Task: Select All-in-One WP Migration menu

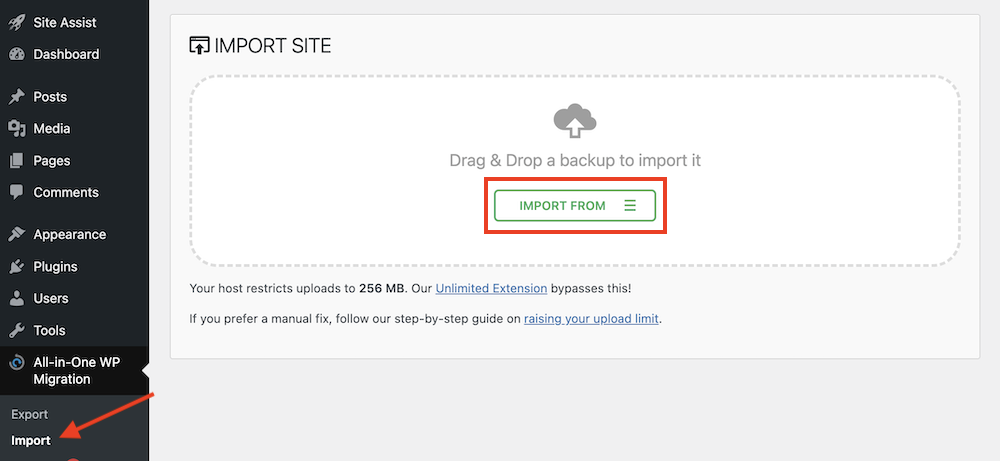Action: point(74,370)
